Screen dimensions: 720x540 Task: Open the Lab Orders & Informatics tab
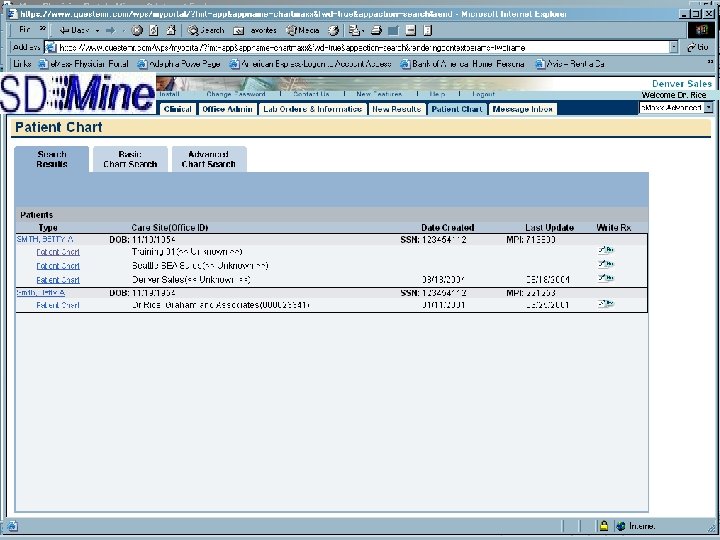point(313,109)
